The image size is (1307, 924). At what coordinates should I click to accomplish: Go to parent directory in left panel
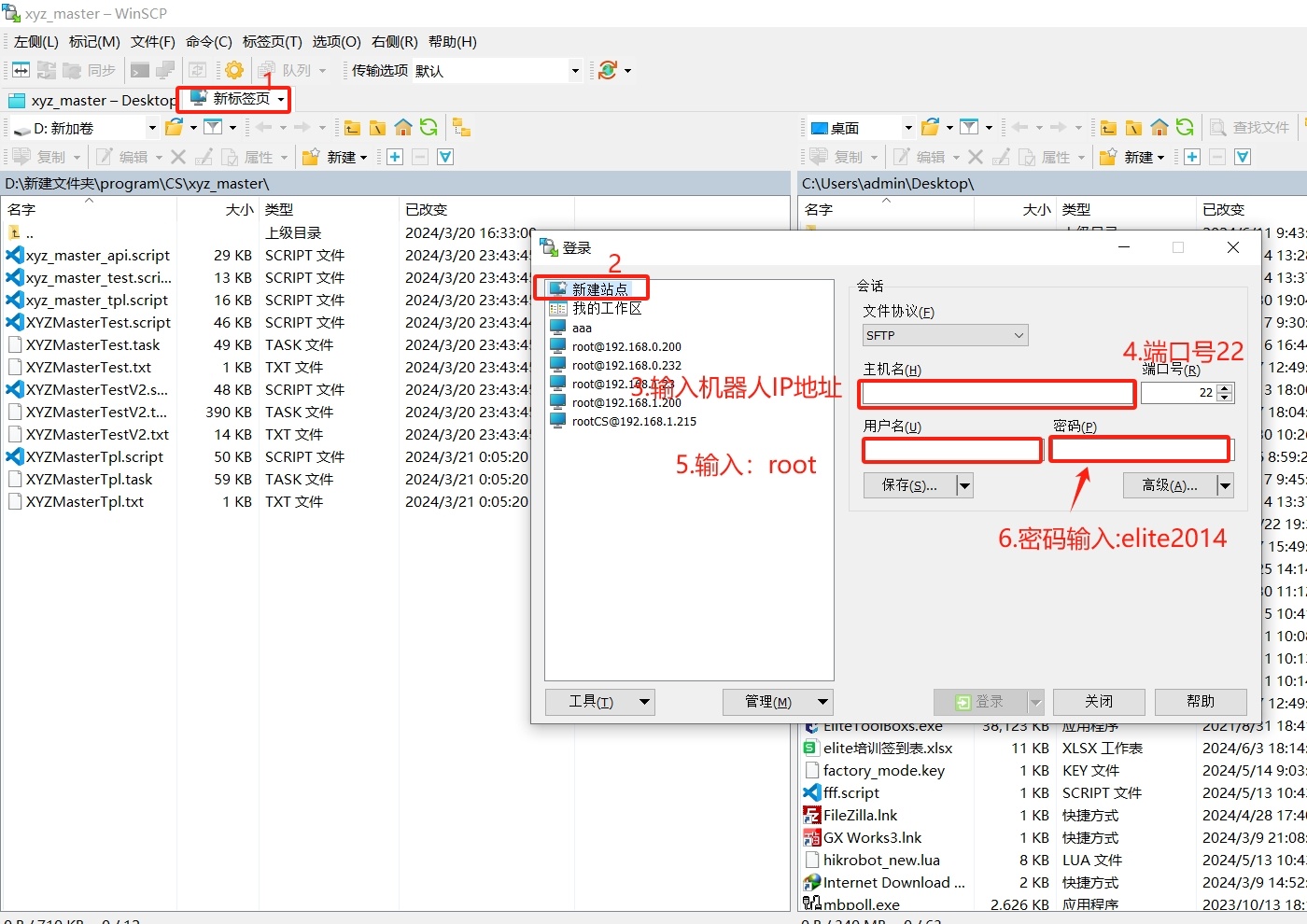[x=352, y=128]
